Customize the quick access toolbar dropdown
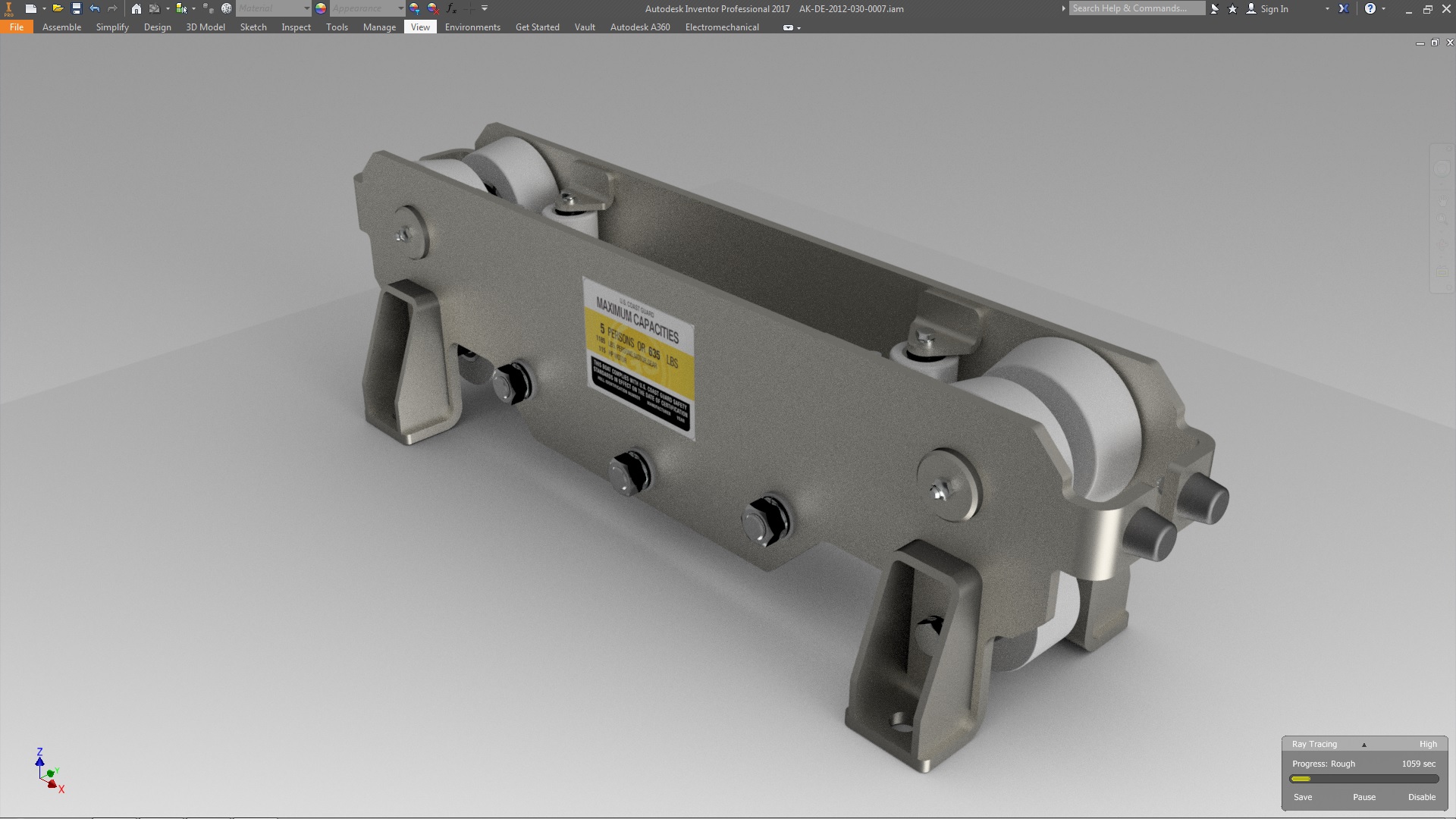 [x=485, y=8]
